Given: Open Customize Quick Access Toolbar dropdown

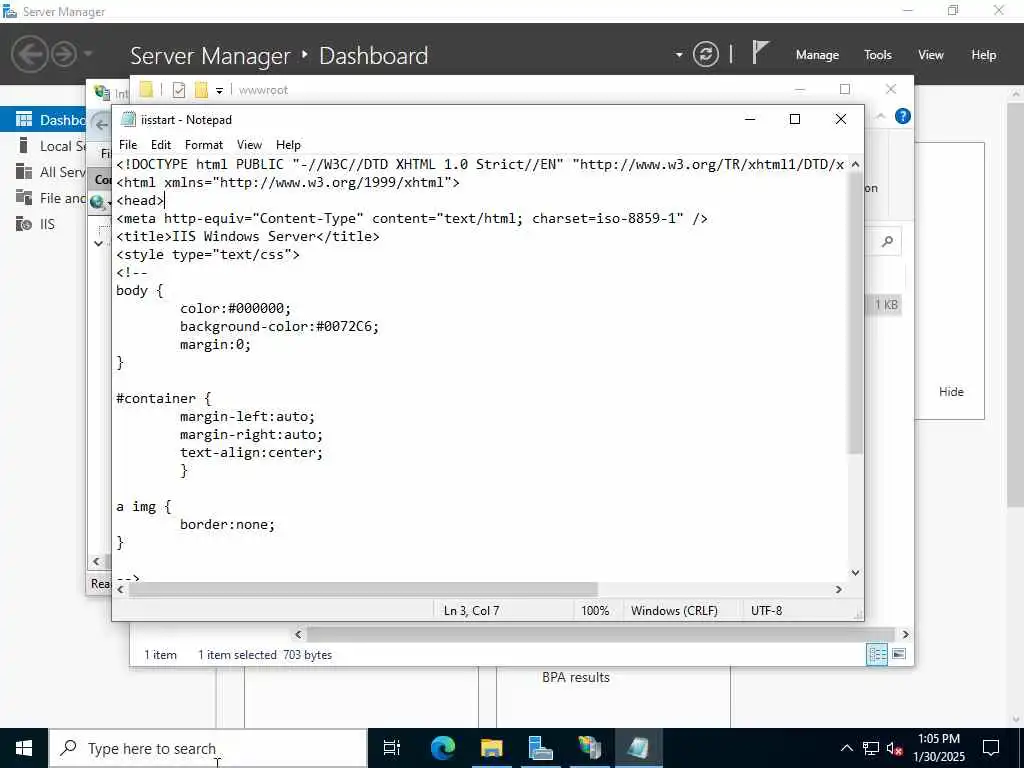Looking at the screenshot, I should [219, 91].
